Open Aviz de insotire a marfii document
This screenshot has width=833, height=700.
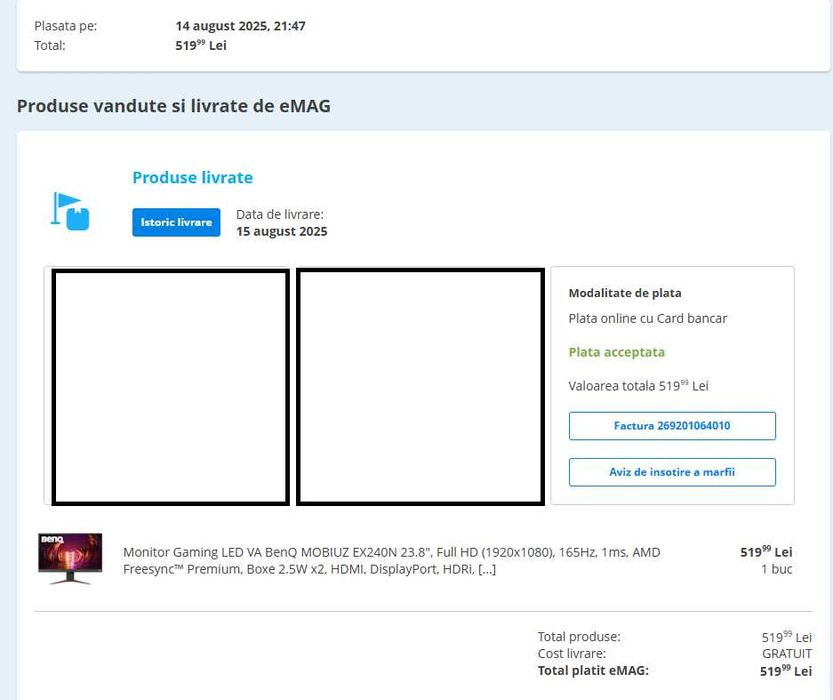pos(672,472)
